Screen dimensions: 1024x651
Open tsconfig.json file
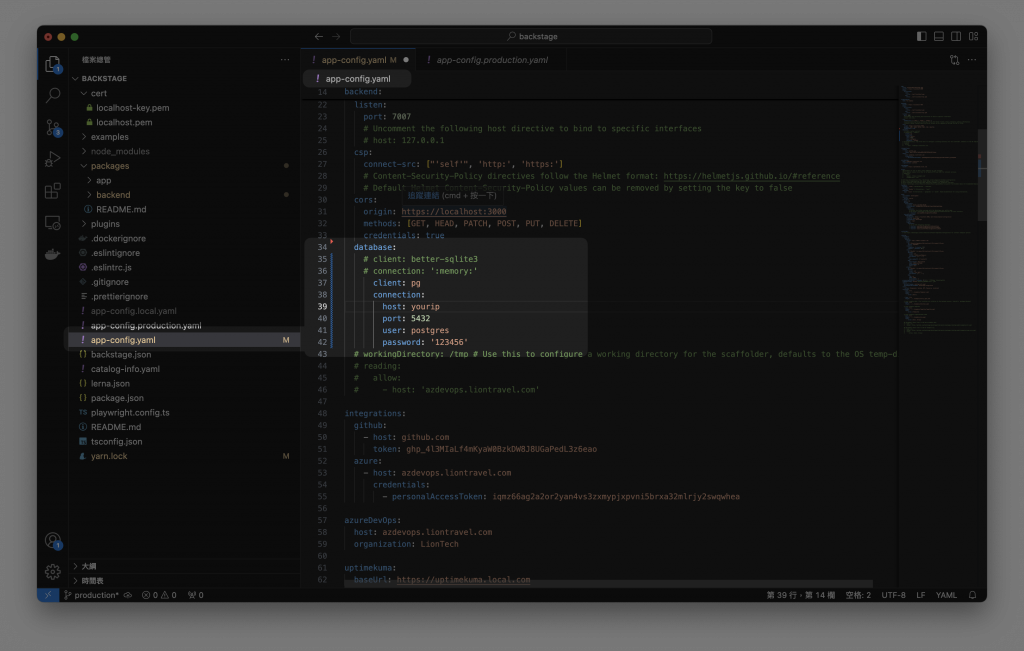[116, 441]
